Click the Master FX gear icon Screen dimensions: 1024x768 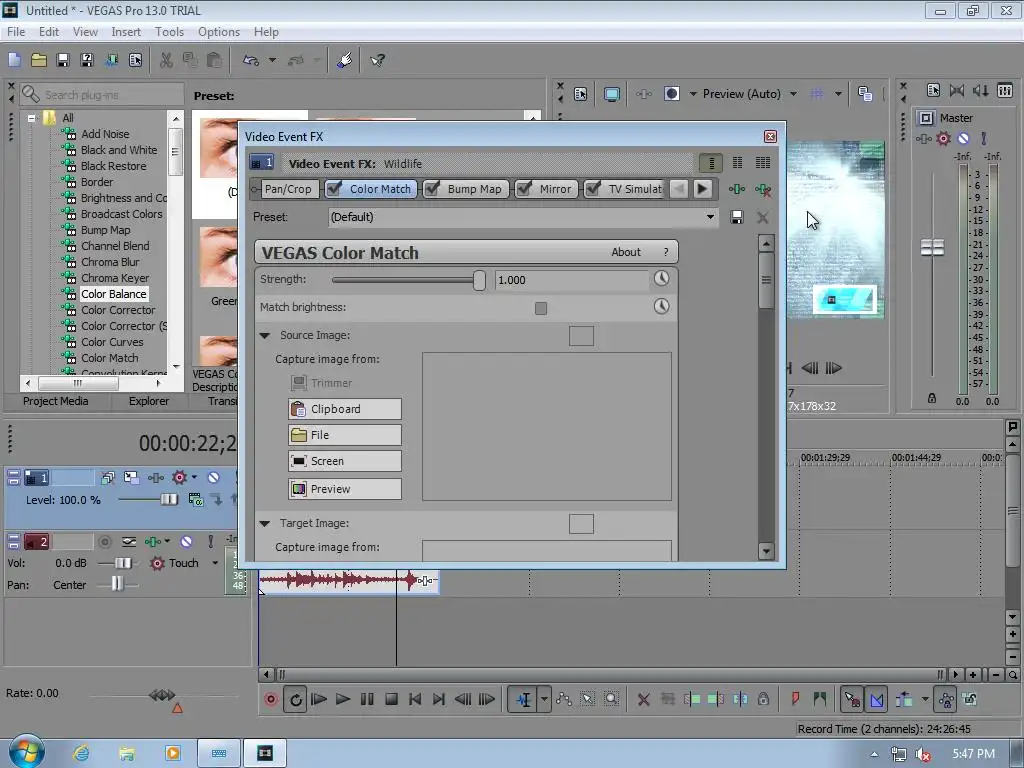tap(943, 138)
